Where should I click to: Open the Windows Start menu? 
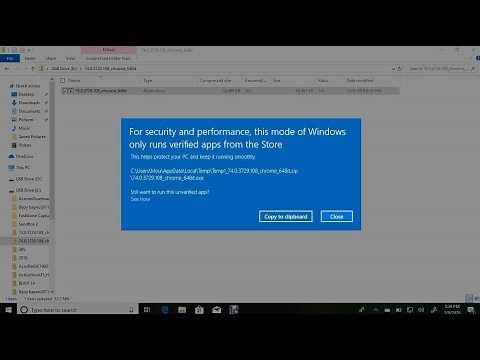[9, 310]
